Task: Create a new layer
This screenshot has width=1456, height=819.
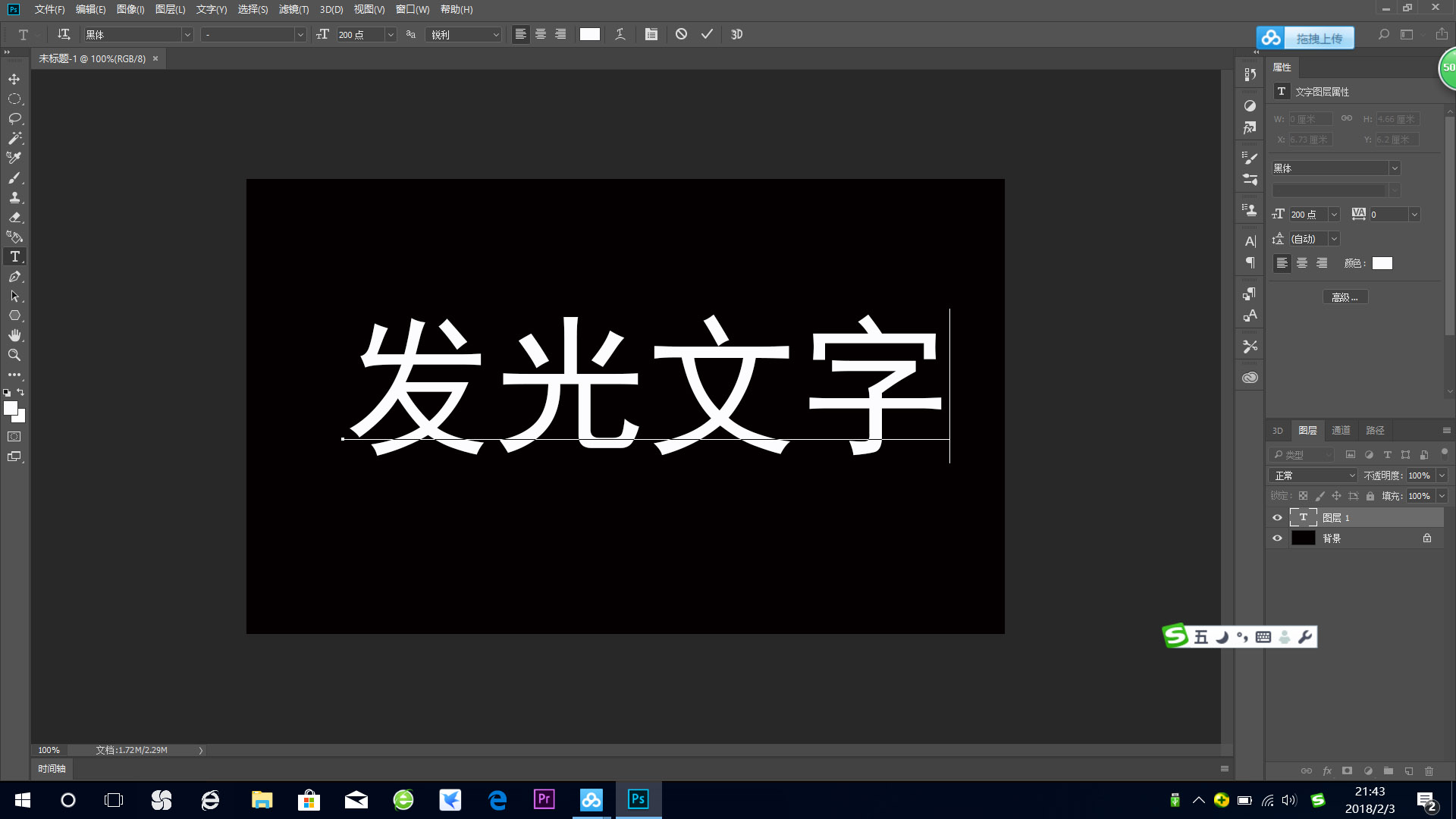Action: [1408, 770]
